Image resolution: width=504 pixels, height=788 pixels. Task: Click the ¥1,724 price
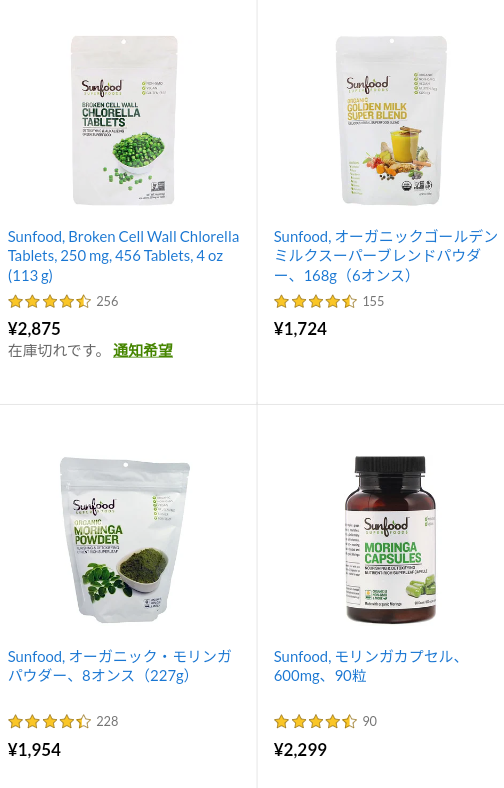[300, 329]
